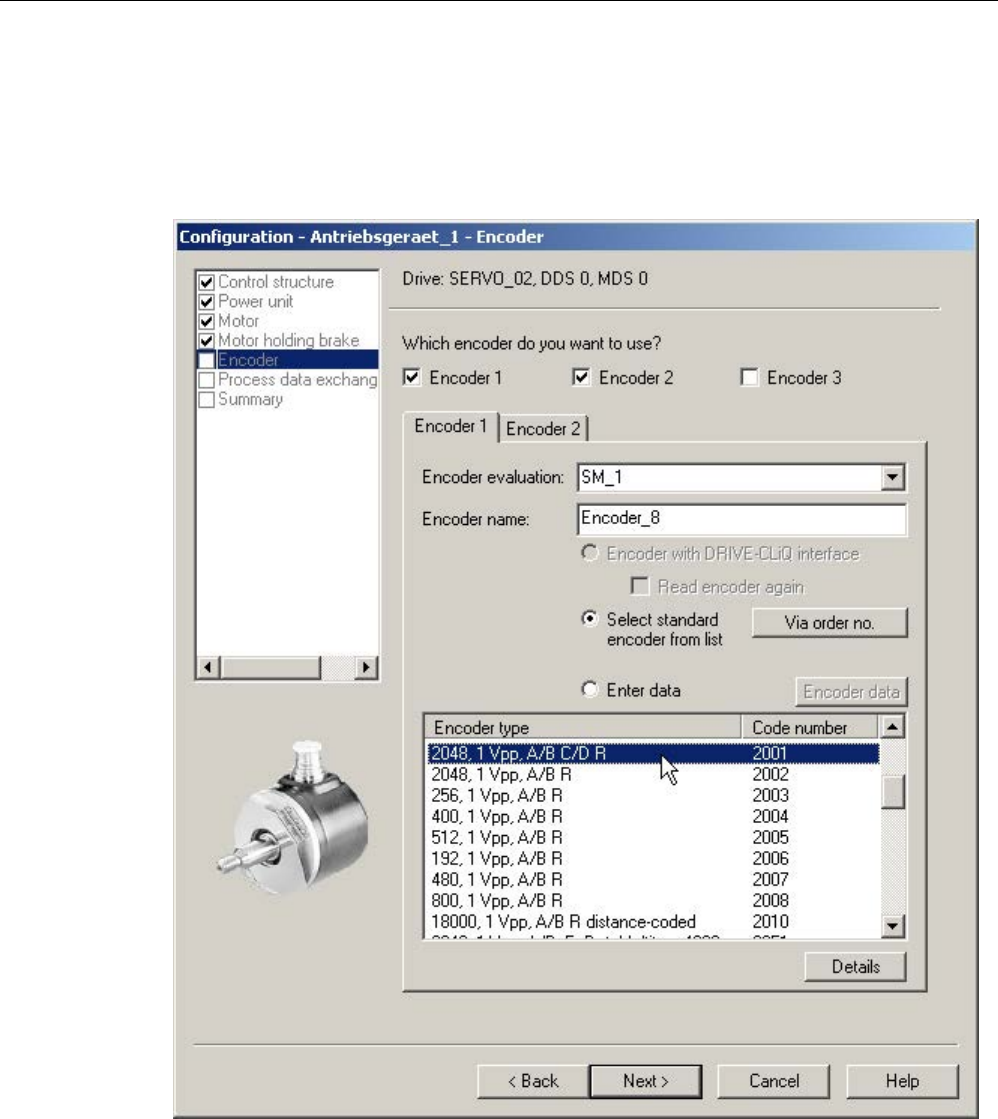Image resolution: width=998 pixels, height=1119 pixels.
Task: Choose 'Select standard encoder from list' option
Action: pyautogui.click(x=589, y=619)
